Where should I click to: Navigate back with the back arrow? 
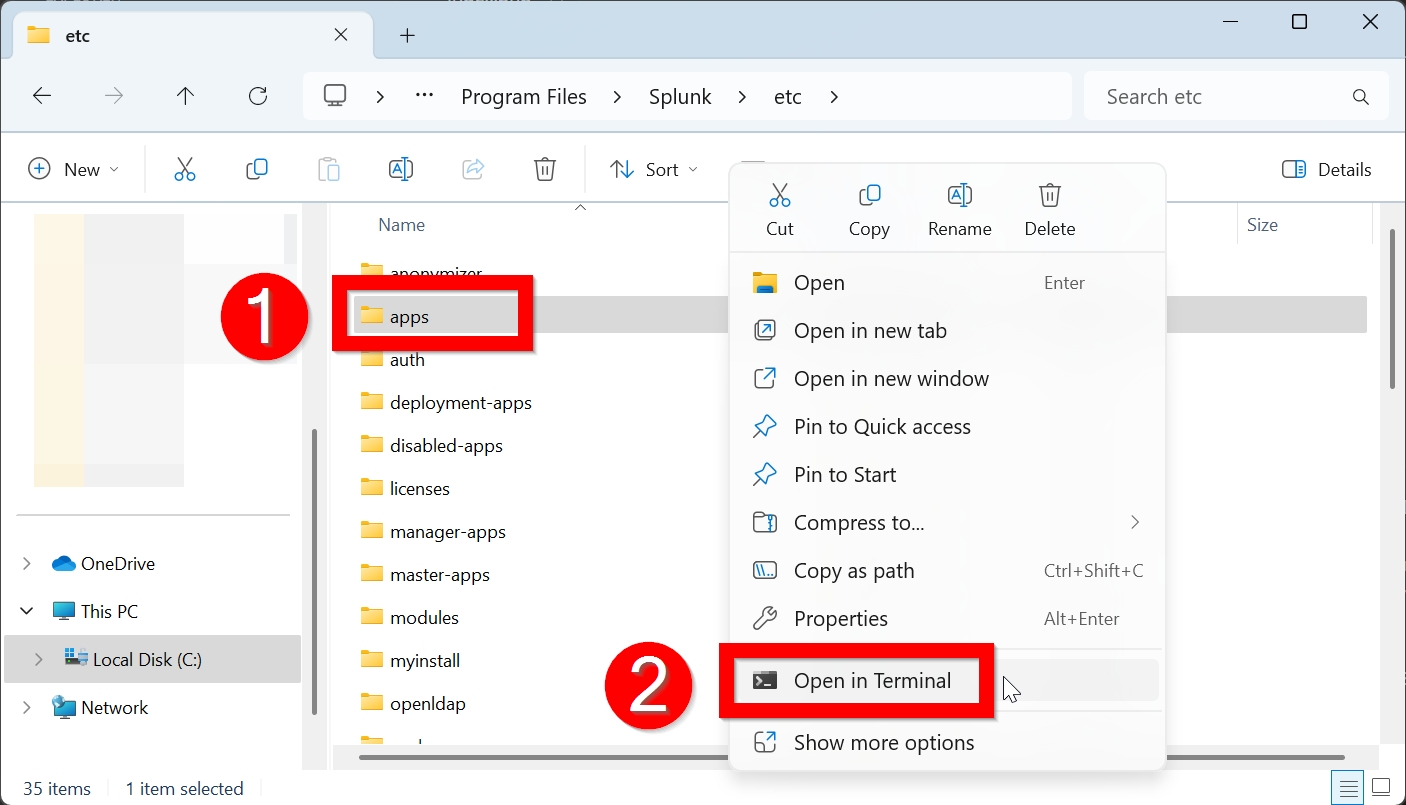click(x=42, y=96)
